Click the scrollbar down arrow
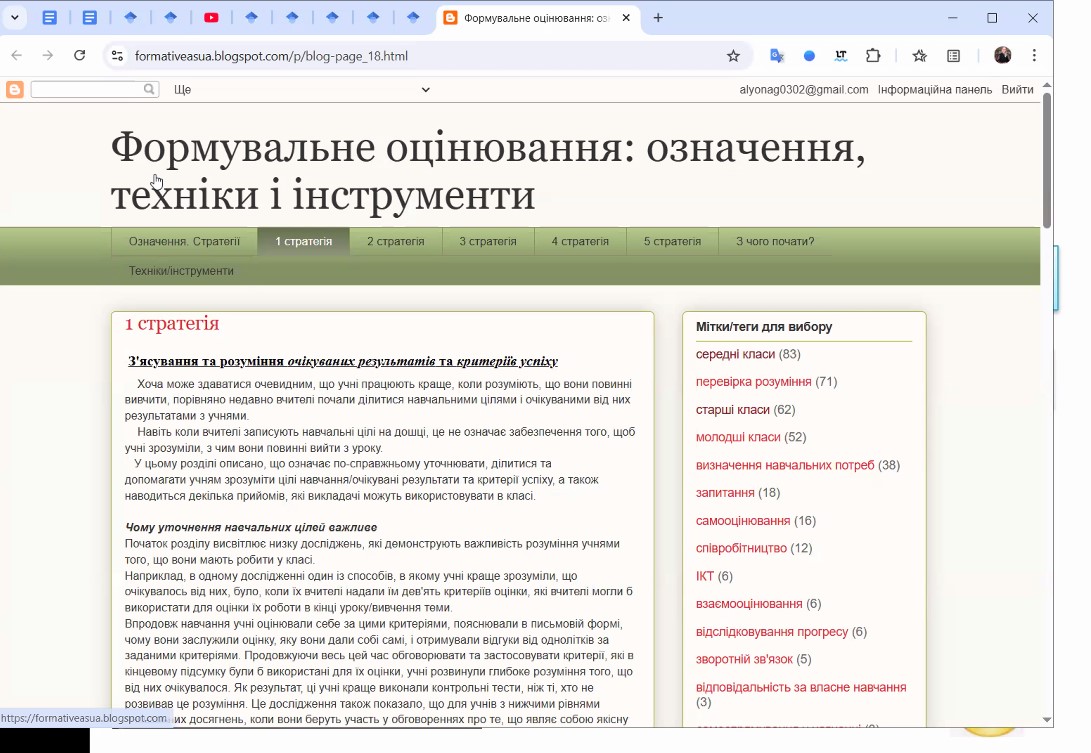The image size is (1091, 753). point(1046,720)
